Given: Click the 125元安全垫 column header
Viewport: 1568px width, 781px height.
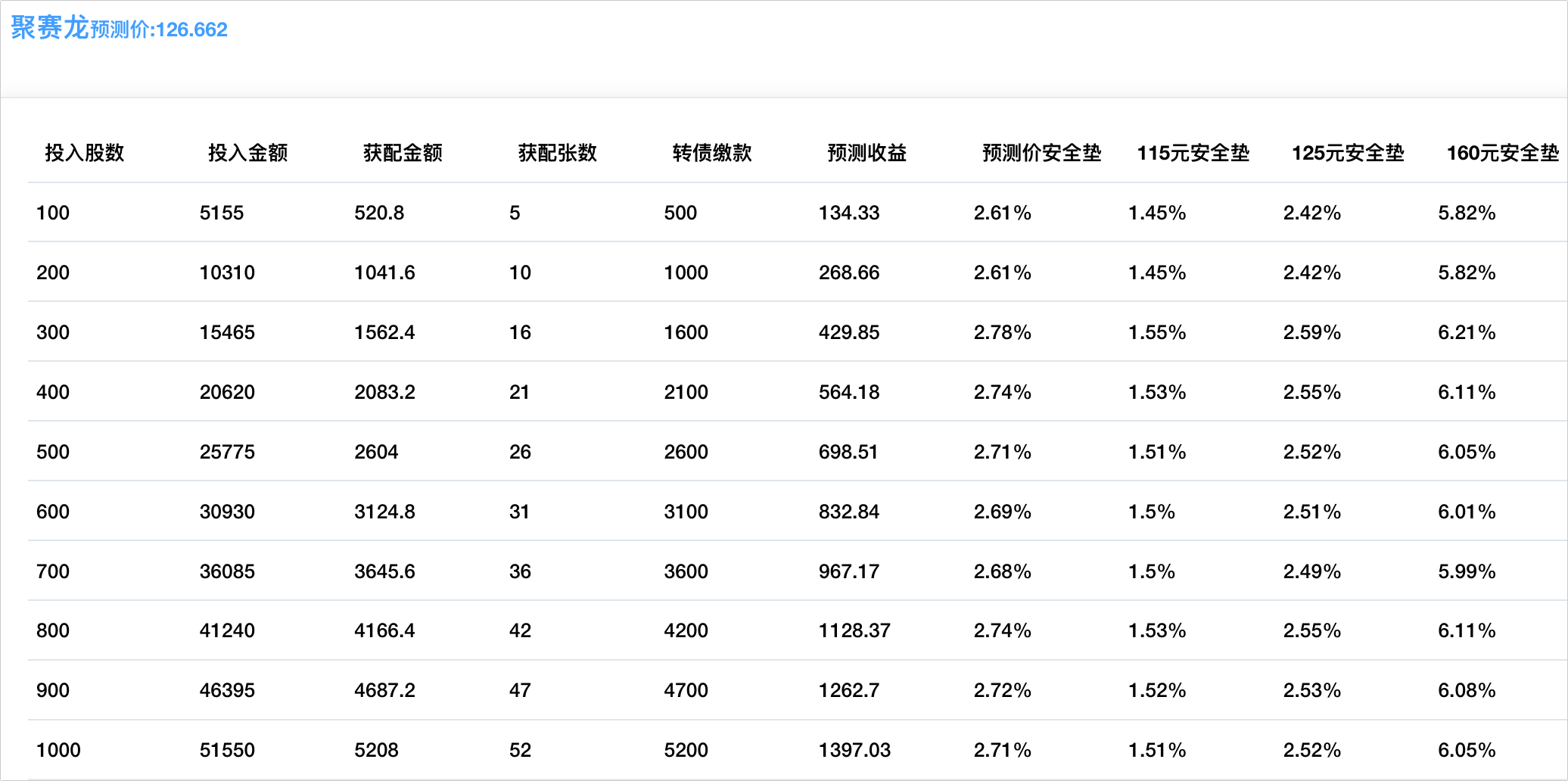Looking at the screenshot, I should click(1347, 153).
